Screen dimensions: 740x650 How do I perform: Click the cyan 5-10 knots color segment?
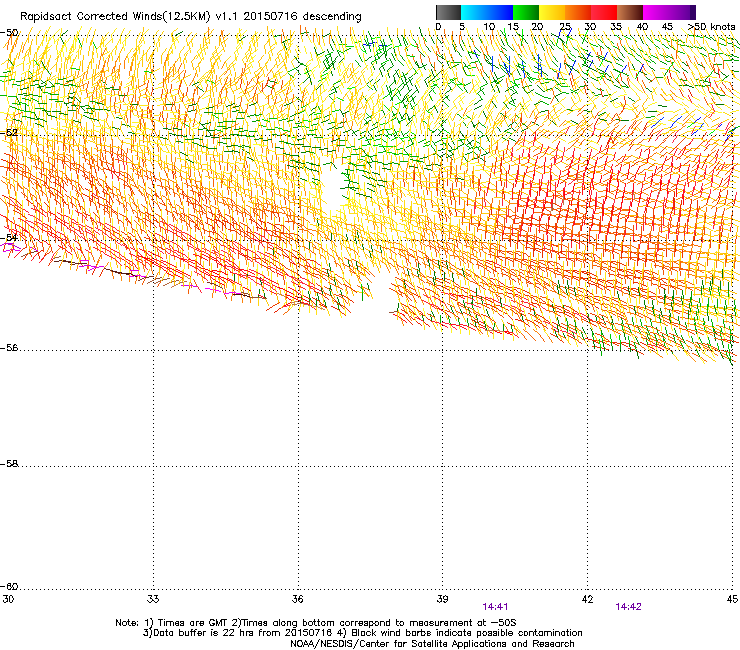point(474,12)
